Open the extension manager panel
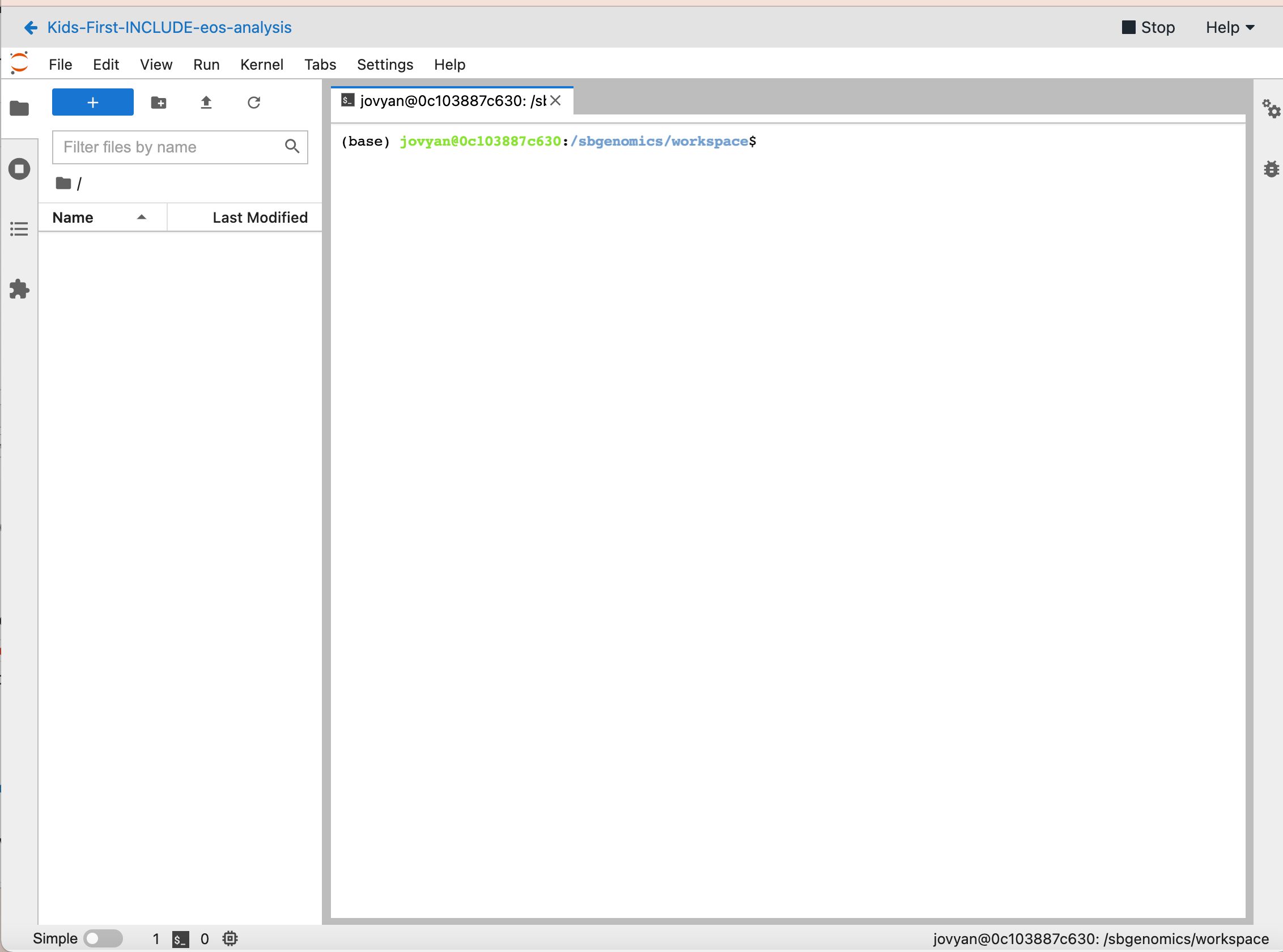This screenshot has height=952, width=1283. point(19,288)
